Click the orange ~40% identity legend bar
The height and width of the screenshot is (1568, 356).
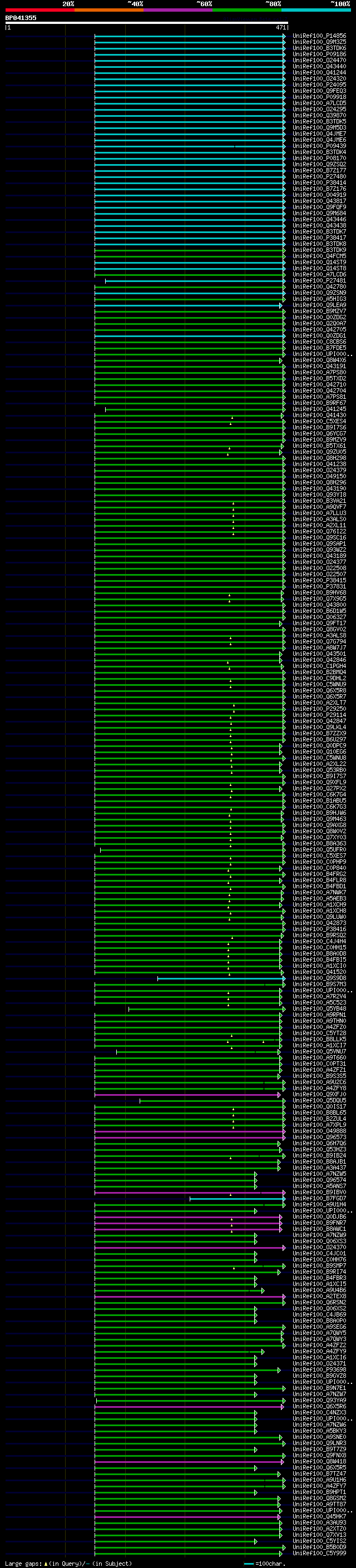point(109,10)
